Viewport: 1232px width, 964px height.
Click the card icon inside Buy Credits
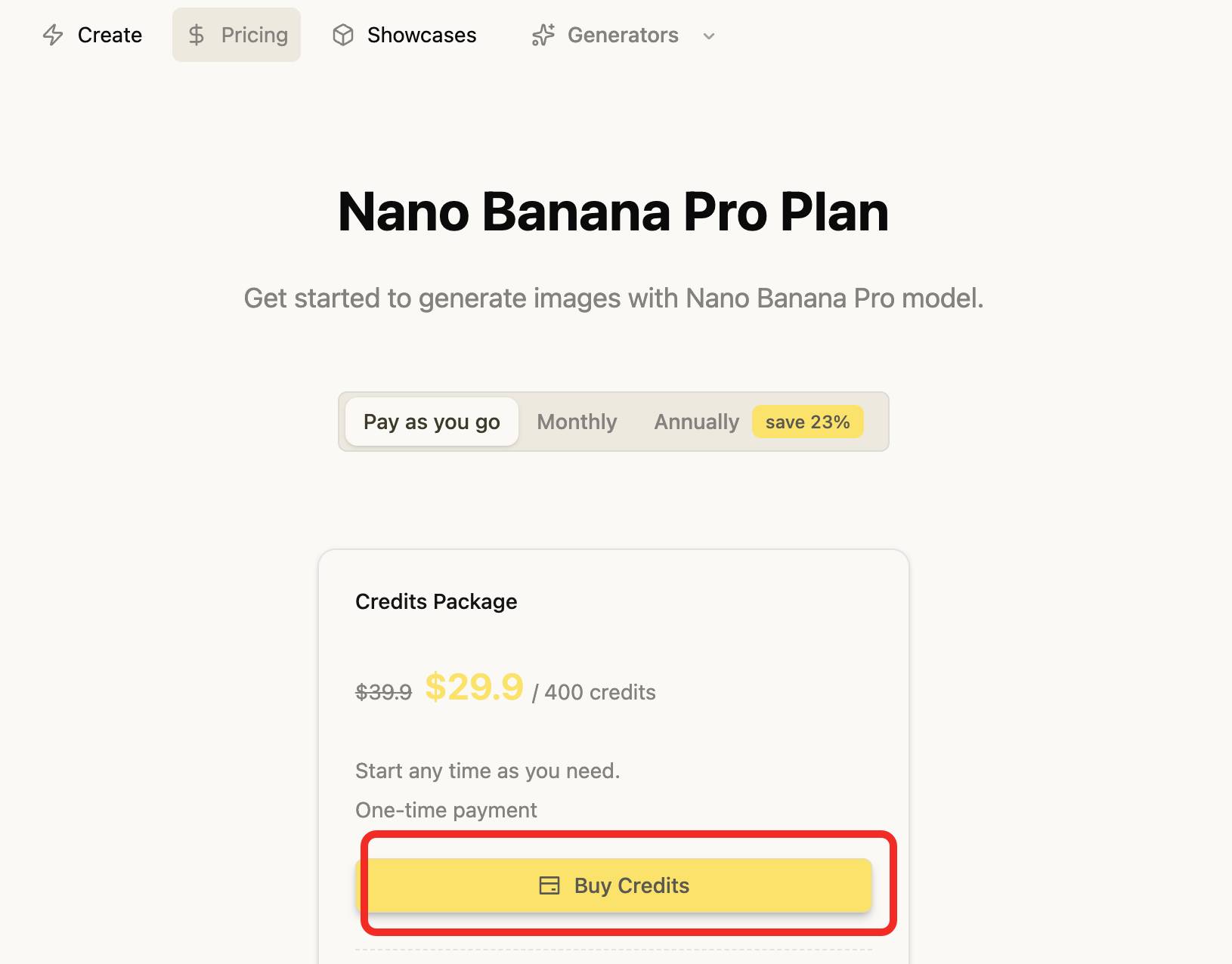pos(549,885)
